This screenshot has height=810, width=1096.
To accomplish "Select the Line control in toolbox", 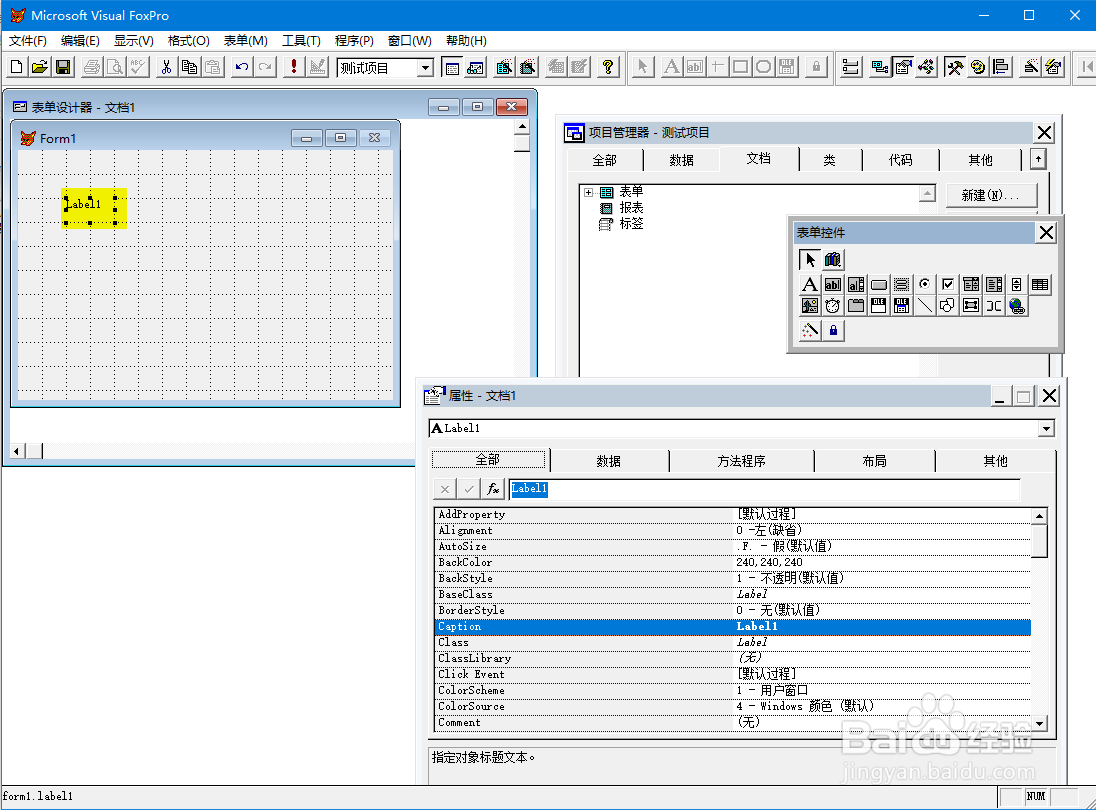I will click(925, 306).
